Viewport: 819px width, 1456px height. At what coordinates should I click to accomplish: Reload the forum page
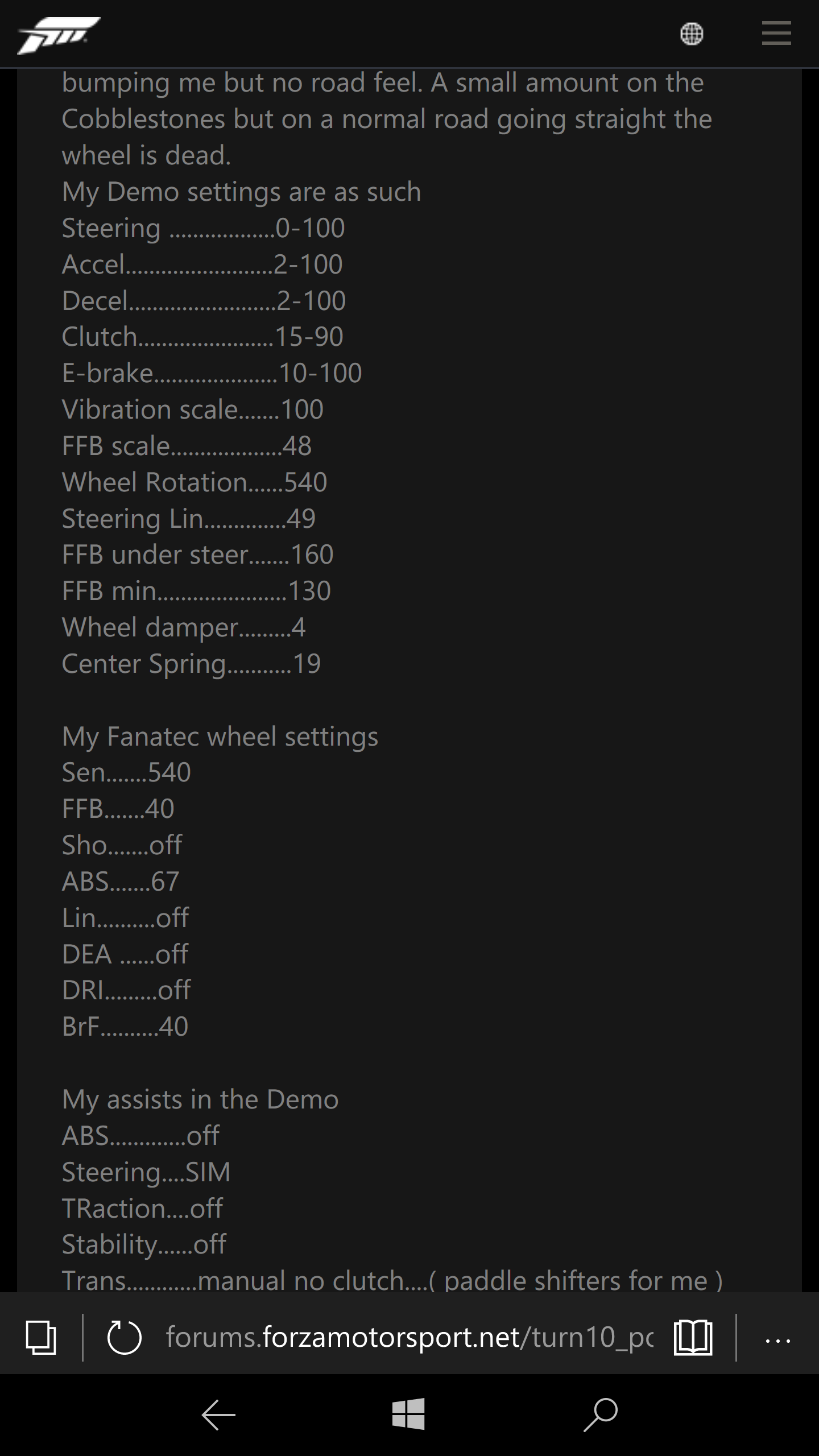coord(124,1337)
